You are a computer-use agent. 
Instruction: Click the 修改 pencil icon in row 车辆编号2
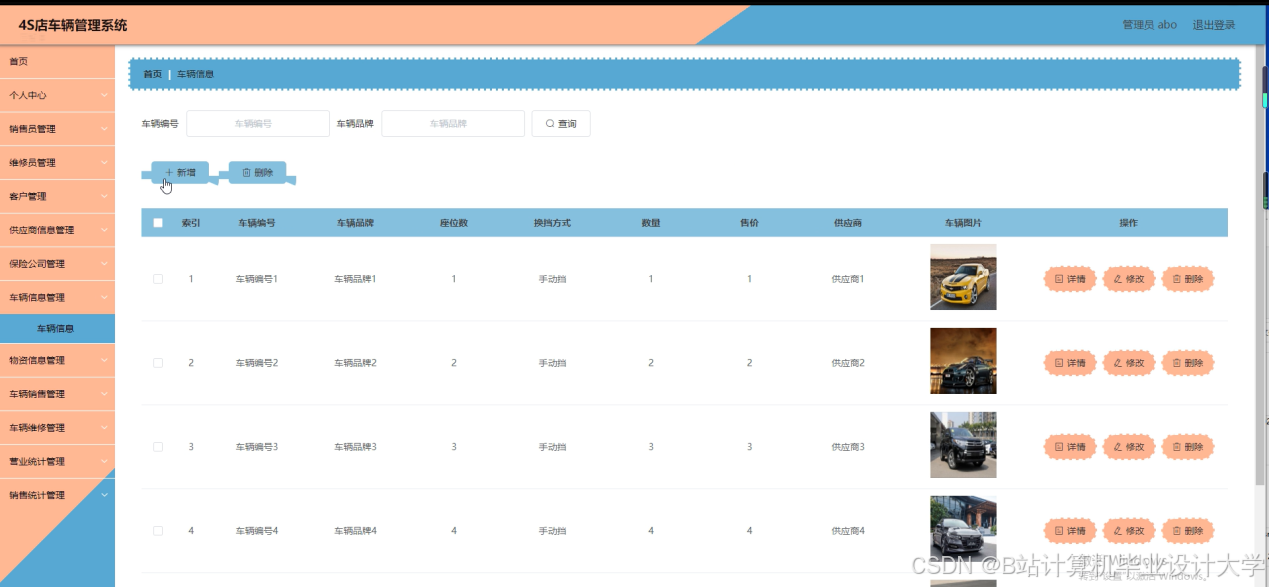coord(1118,363)
